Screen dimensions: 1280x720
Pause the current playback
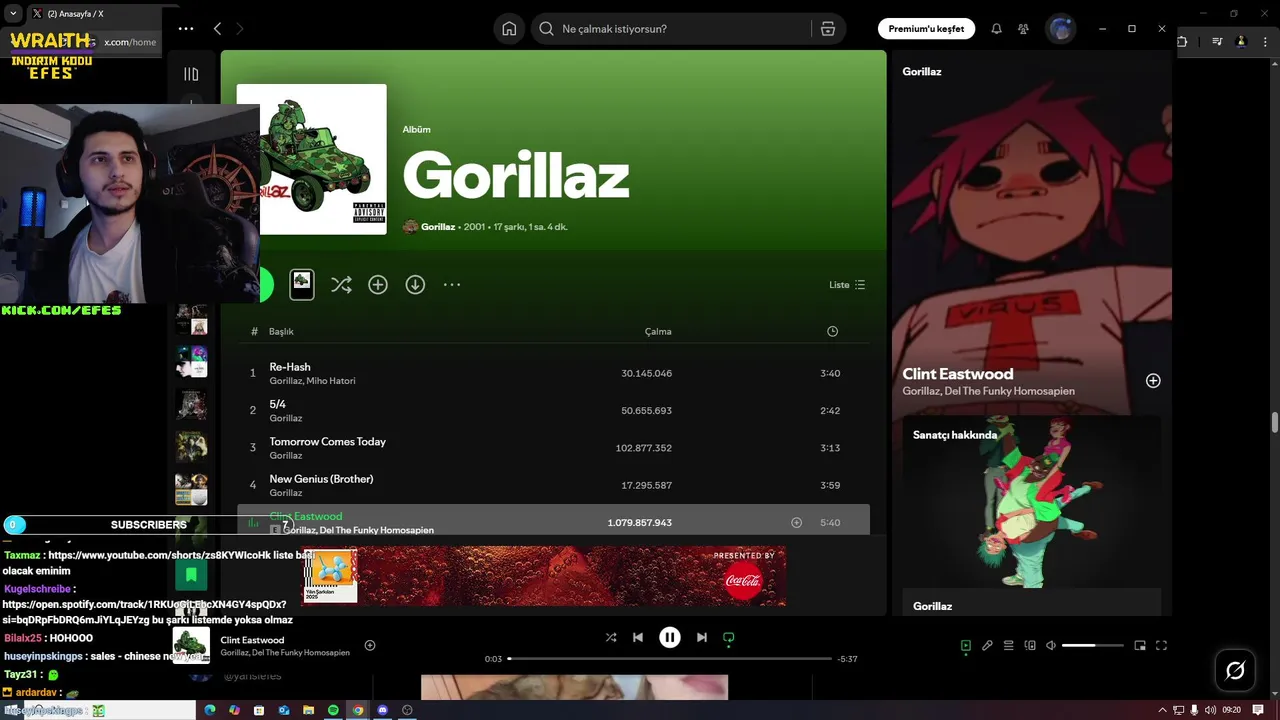tap(670, 637)
